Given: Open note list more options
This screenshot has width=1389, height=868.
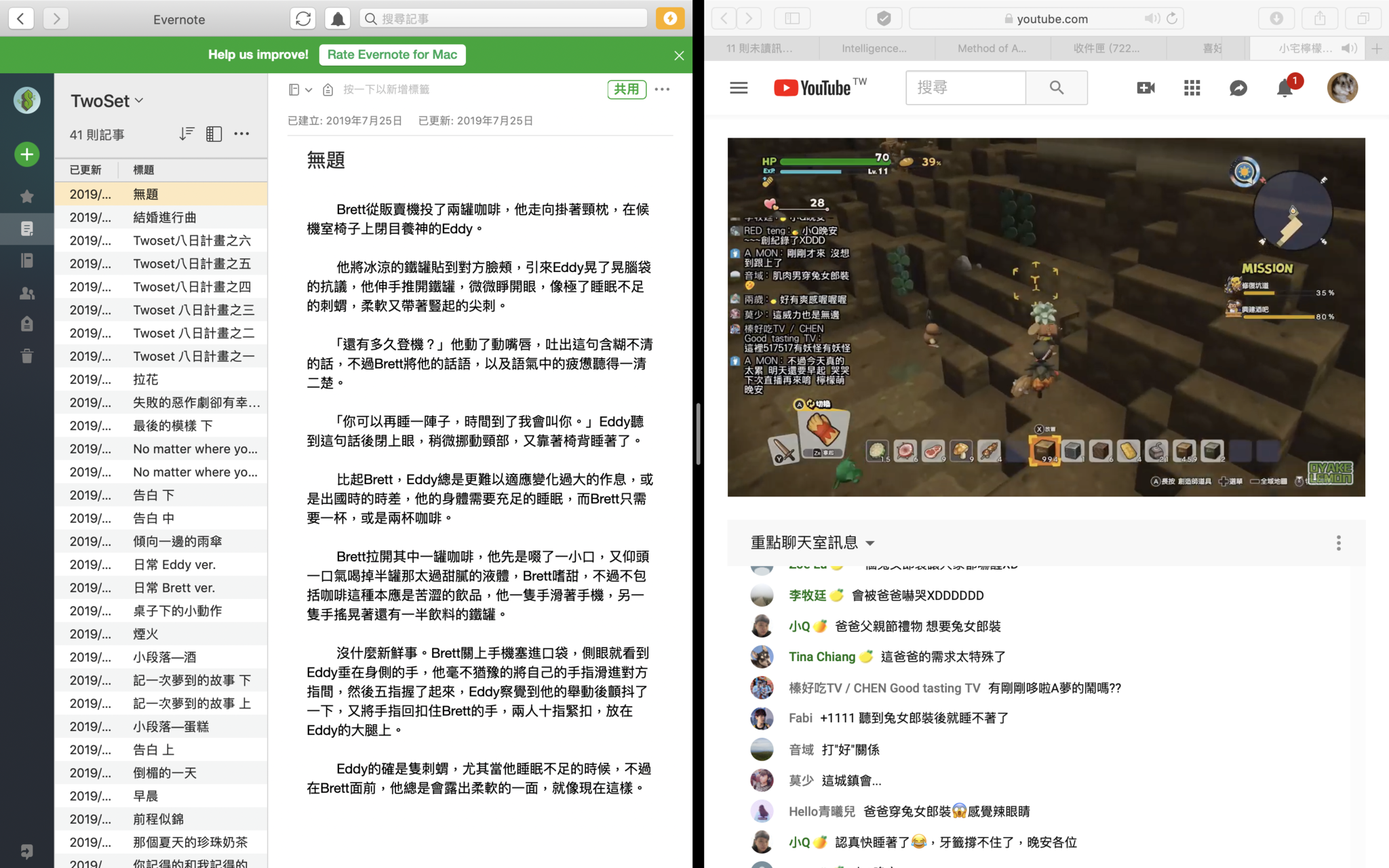Looking at the screenshot, I should click(x=241, y=134).
